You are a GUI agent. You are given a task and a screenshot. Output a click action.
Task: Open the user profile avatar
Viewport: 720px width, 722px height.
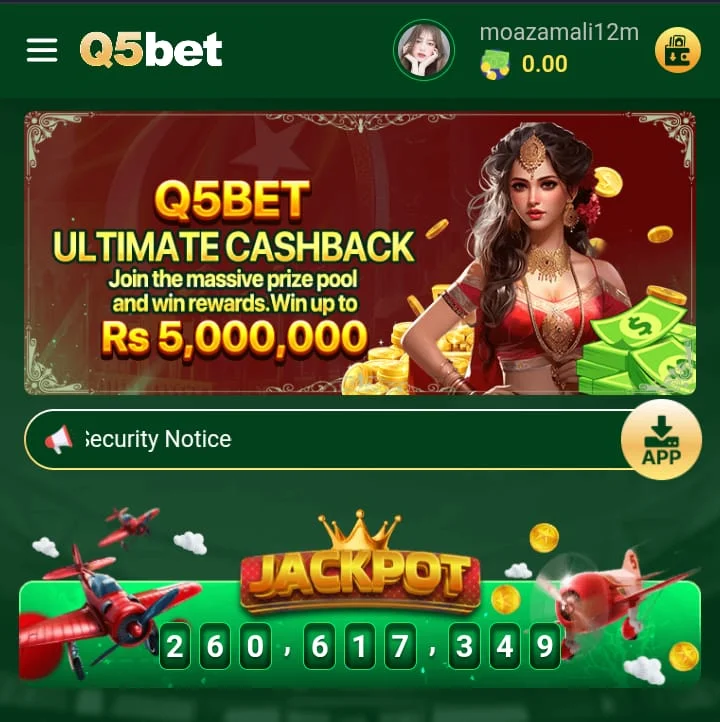(424, 50)
